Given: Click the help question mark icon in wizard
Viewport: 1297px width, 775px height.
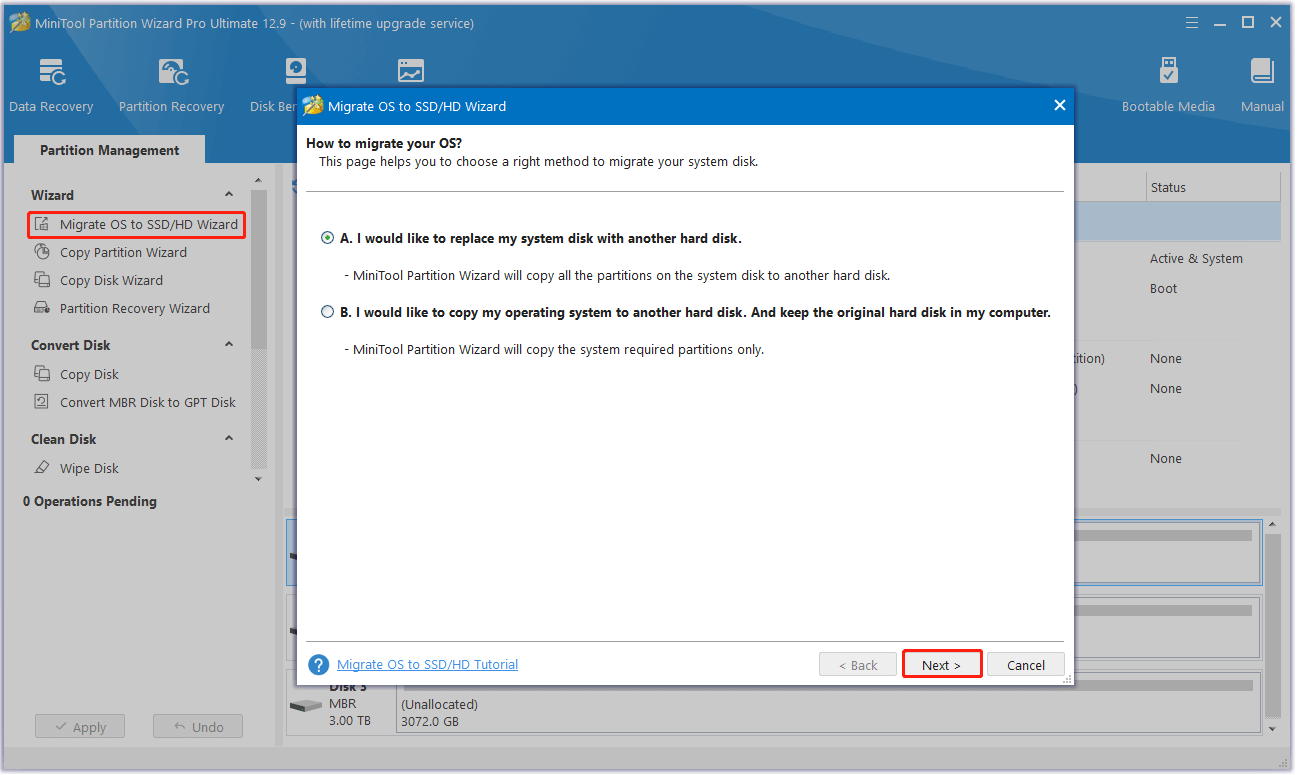Looking at the screenshot, I should point(319,665).
